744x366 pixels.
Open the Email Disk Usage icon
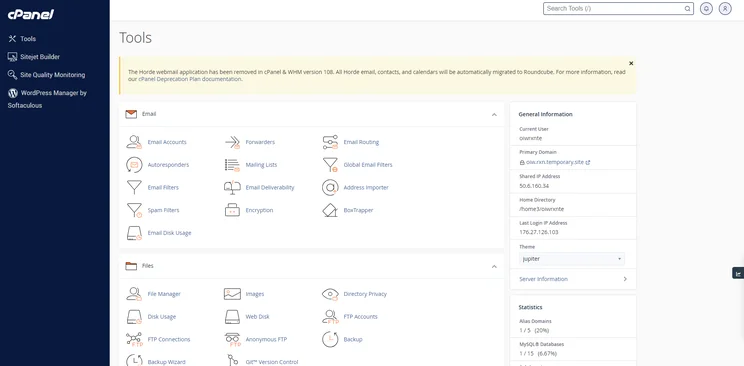(x=134, y=233)
